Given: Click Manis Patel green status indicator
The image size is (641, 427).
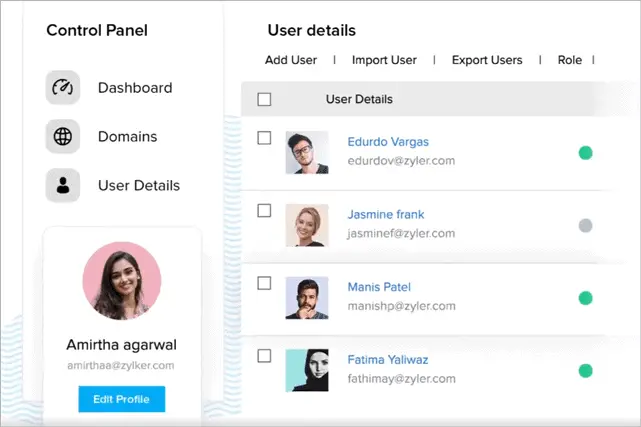Looking at the screenshot, I should 585,298.
